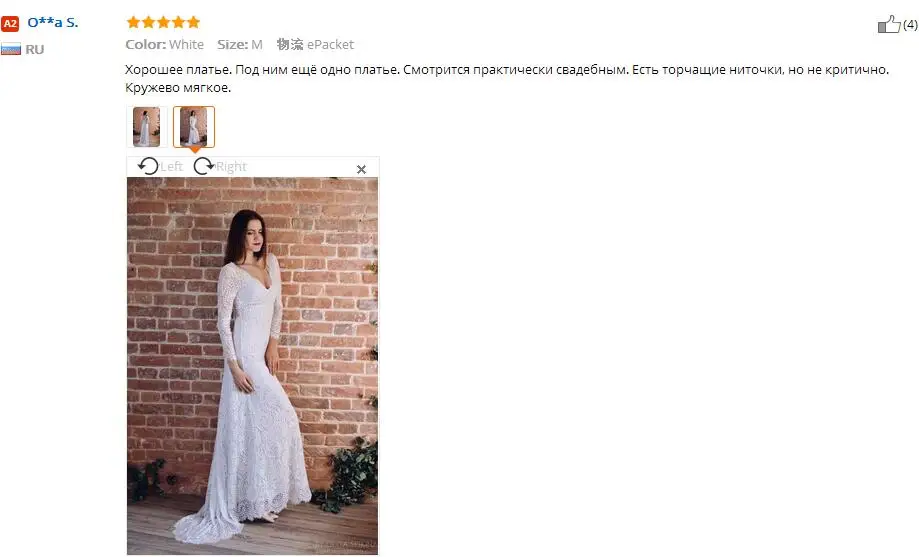
Task: Click the Russian review text
Action: pyautogui.click(x=507, y=79)
